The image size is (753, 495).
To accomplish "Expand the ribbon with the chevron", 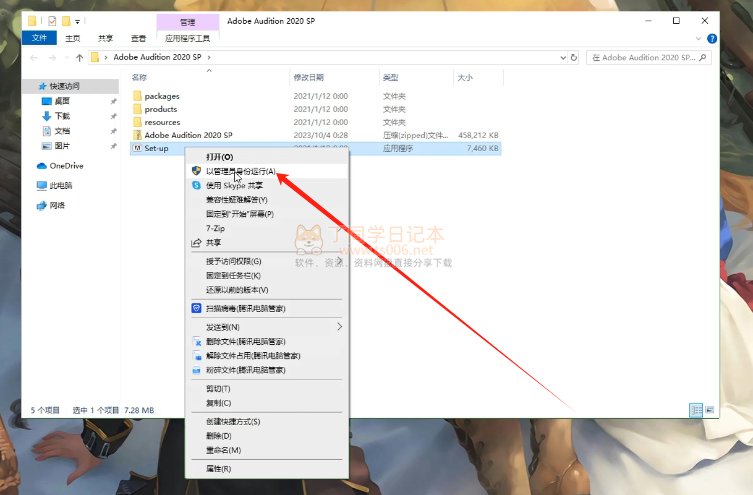I will coord(698,38).
